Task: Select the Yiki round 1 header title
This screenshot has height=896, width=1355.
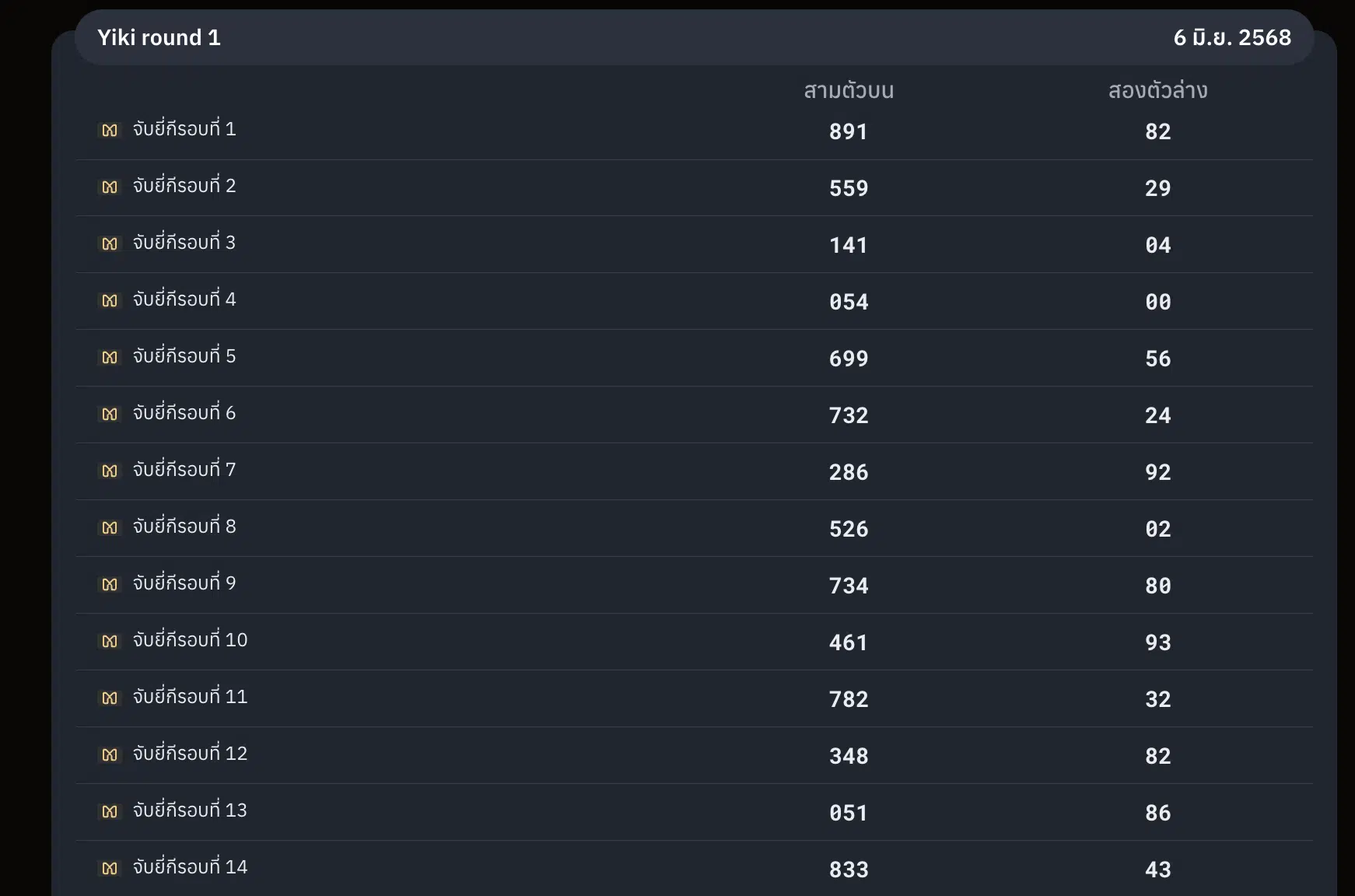Action: coord(159,37)
